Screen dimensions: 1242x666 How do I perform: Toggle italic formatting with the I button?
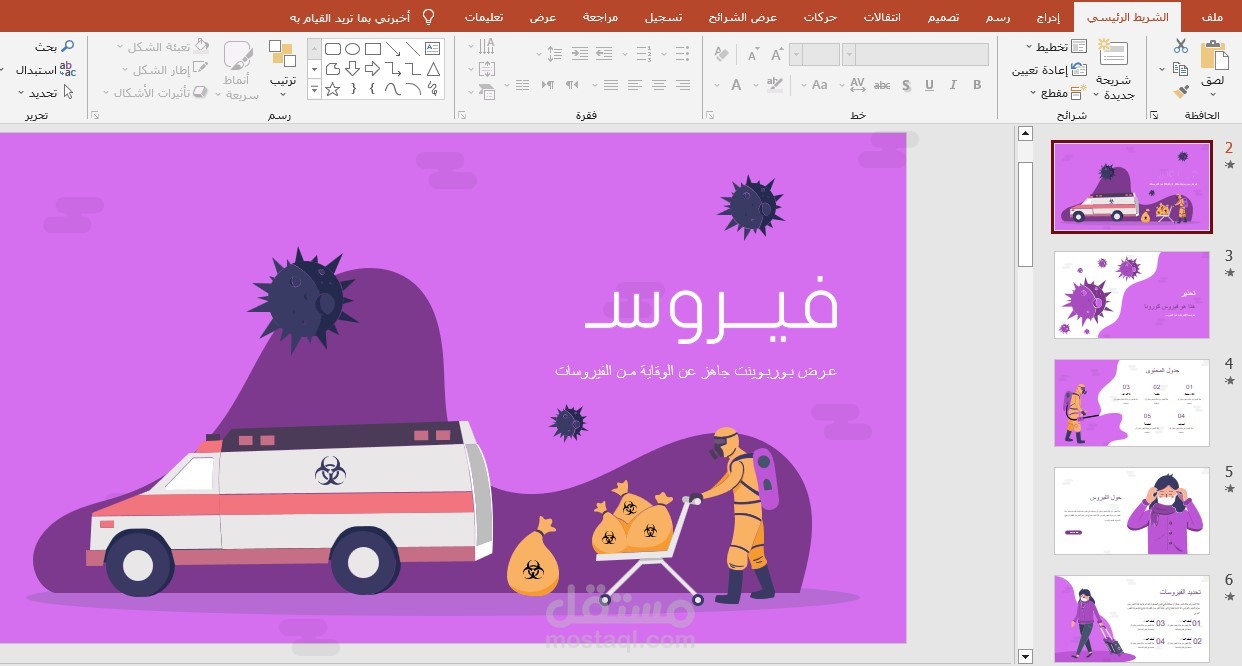(x=953, y=85)
